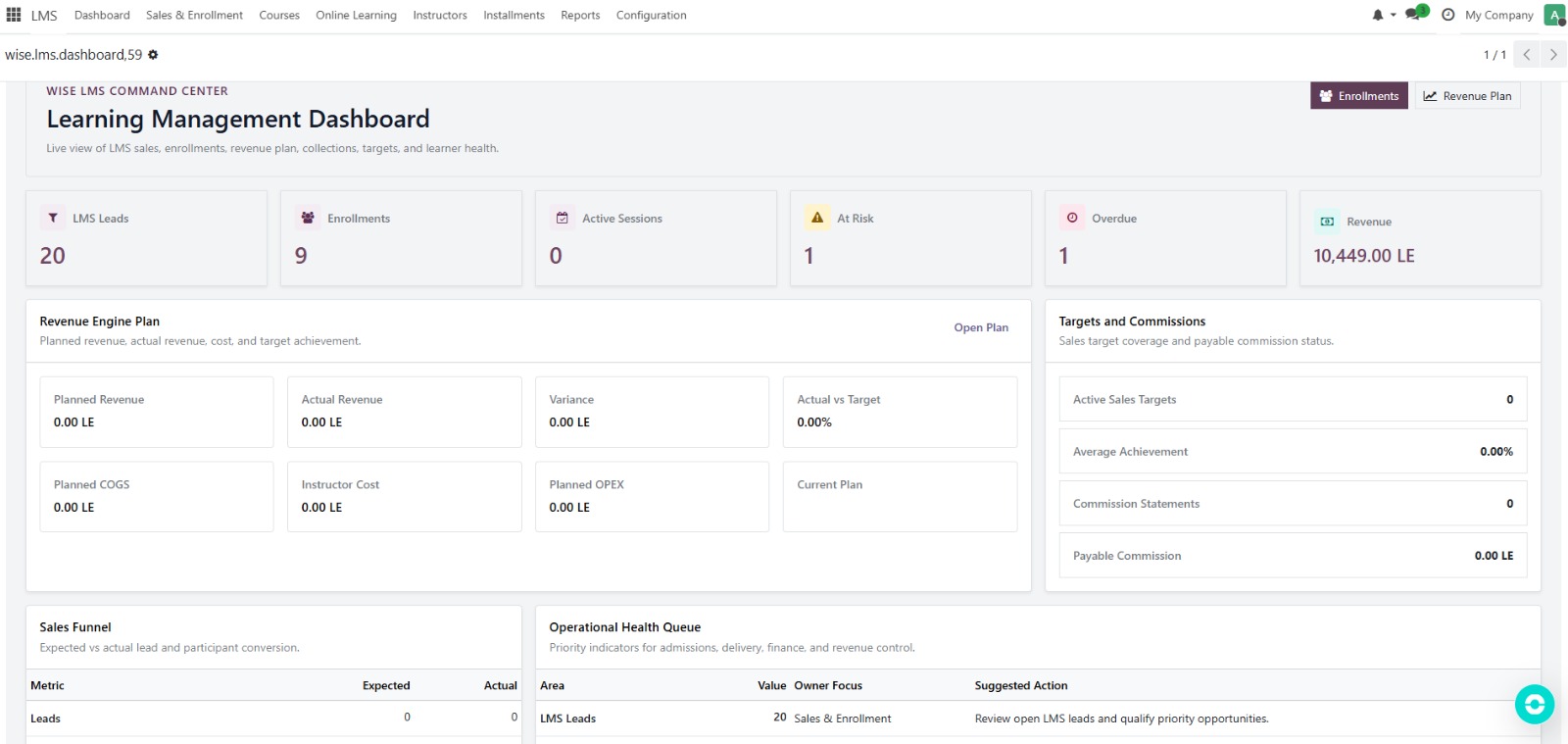1568x744 pixels.
Task: Click the LMS Leads funnel icon
Action: [53, 218]
